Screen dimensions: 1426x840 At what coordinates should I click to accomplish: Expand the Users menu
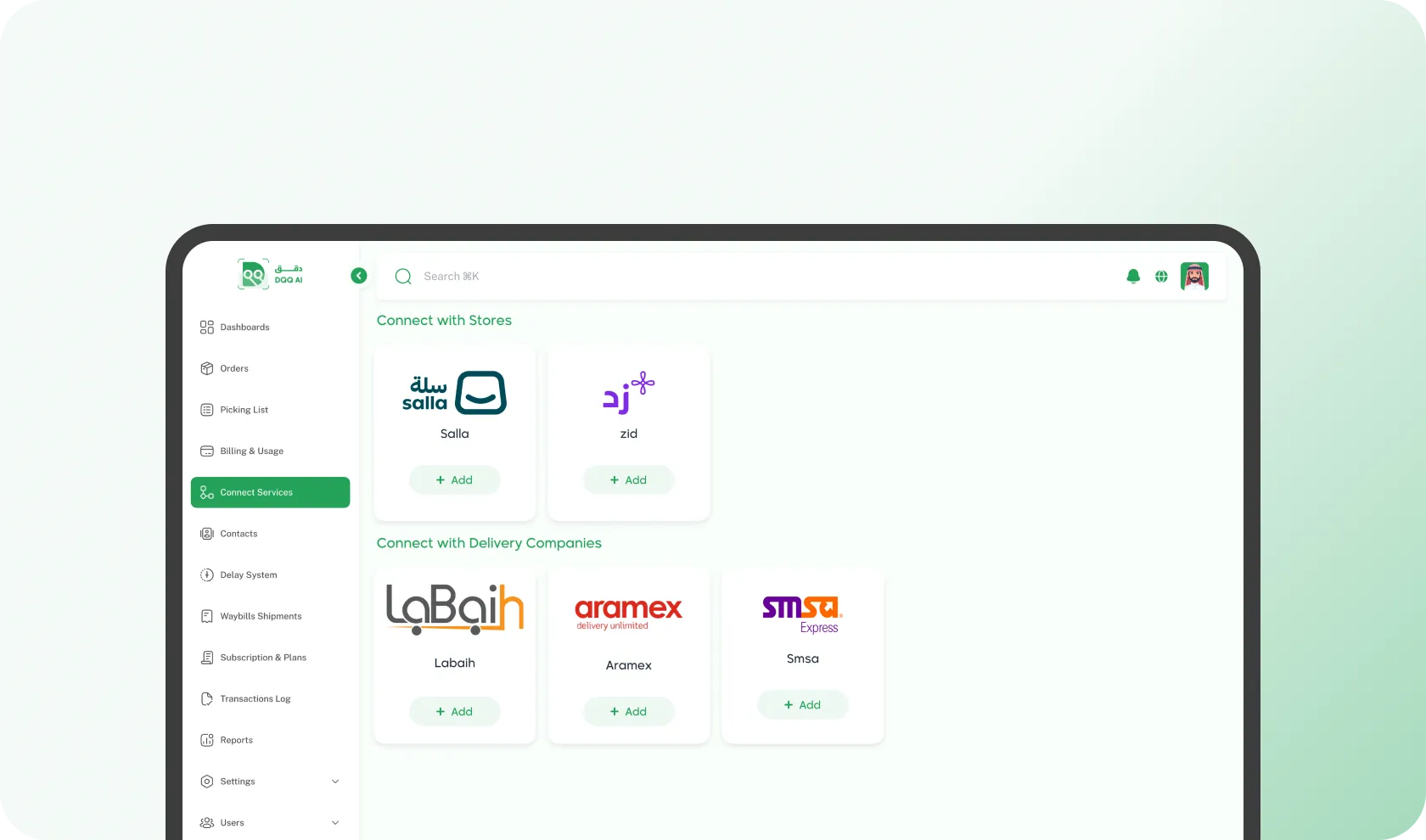tap(231, 822)
